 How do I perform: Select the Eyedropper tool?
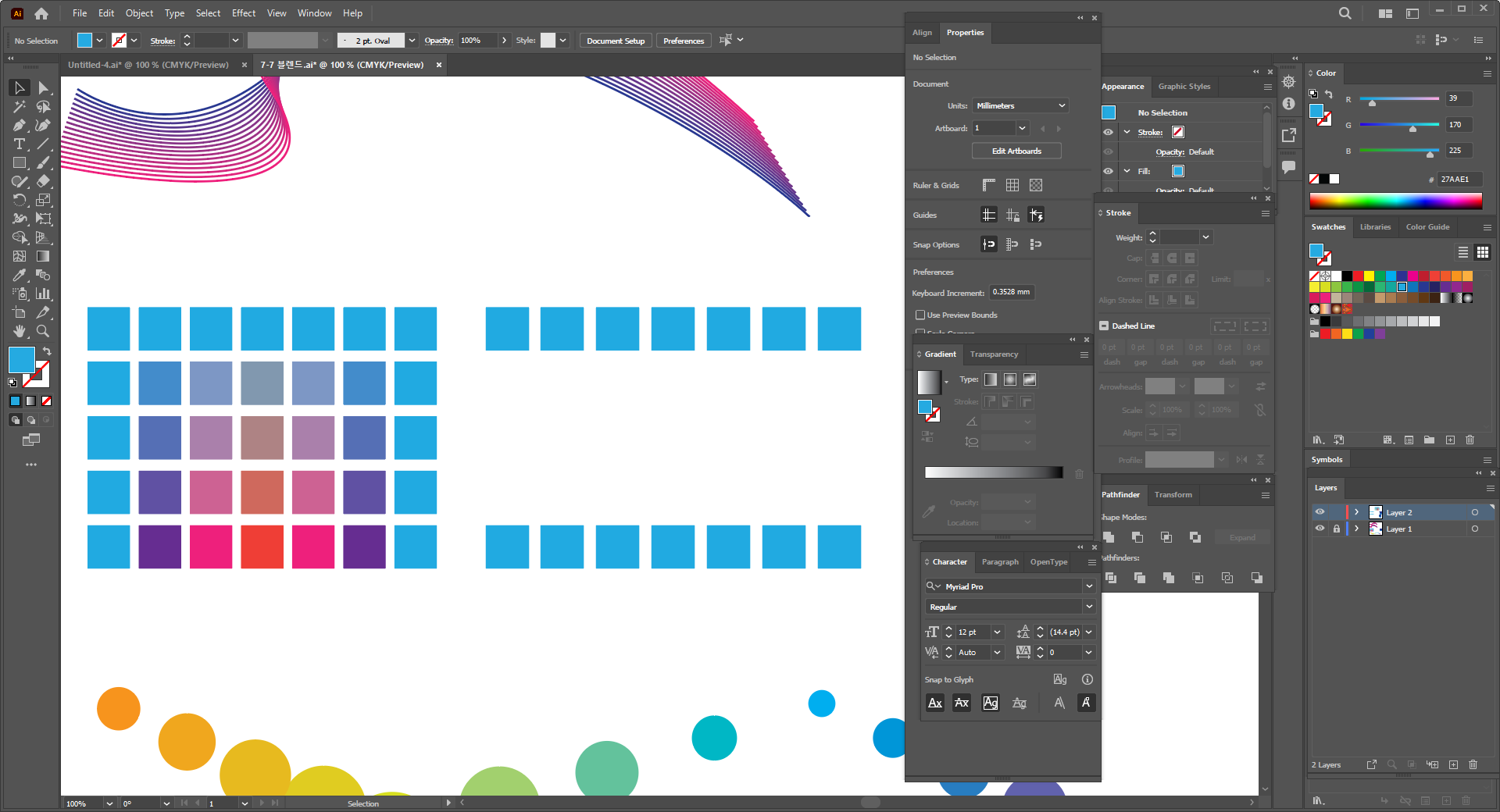point(20,276)
